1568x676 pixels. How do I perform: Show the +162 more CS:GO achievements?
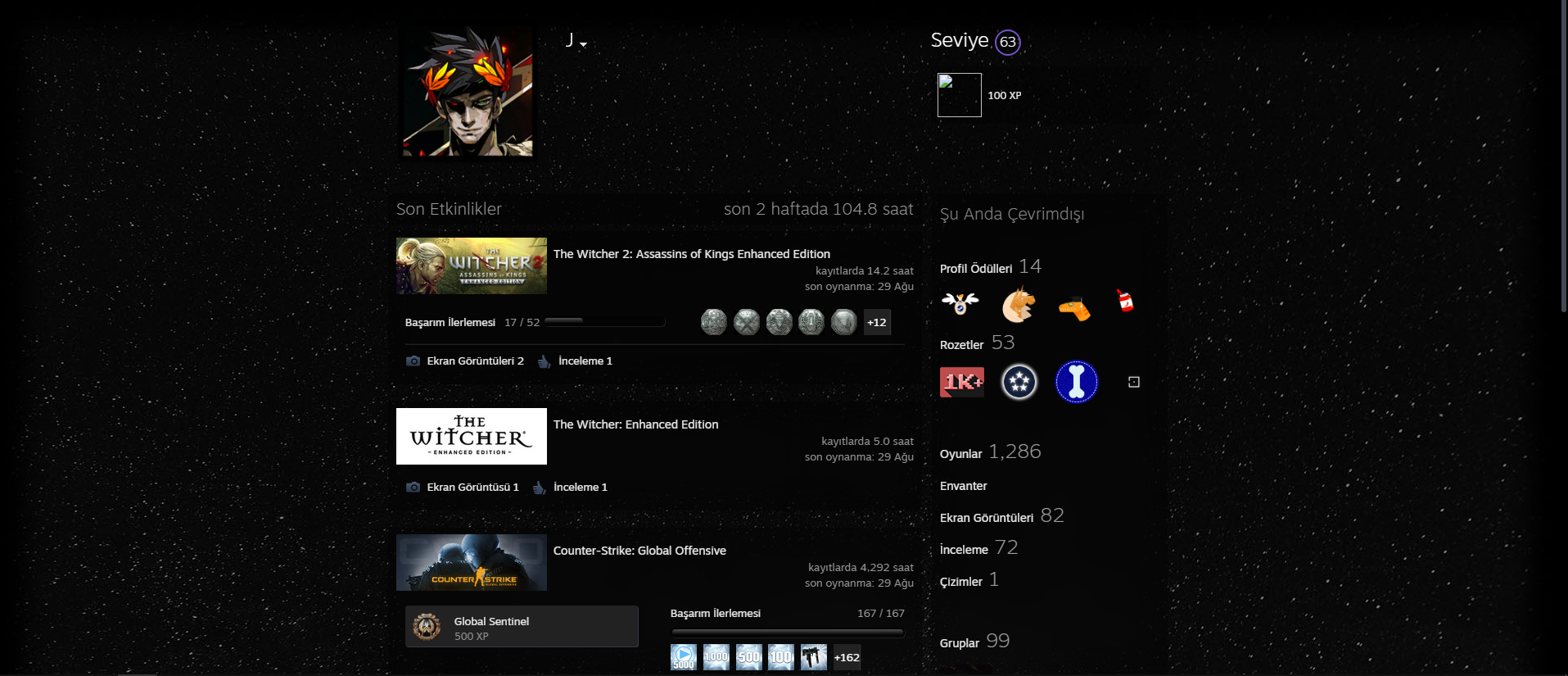(847, 657)
